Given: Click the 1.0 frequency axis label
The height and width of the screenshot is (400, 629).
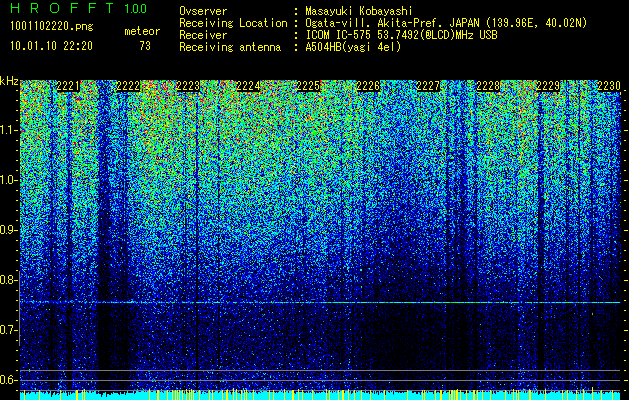Looking at the screenshot, I should tap(9, 180).
